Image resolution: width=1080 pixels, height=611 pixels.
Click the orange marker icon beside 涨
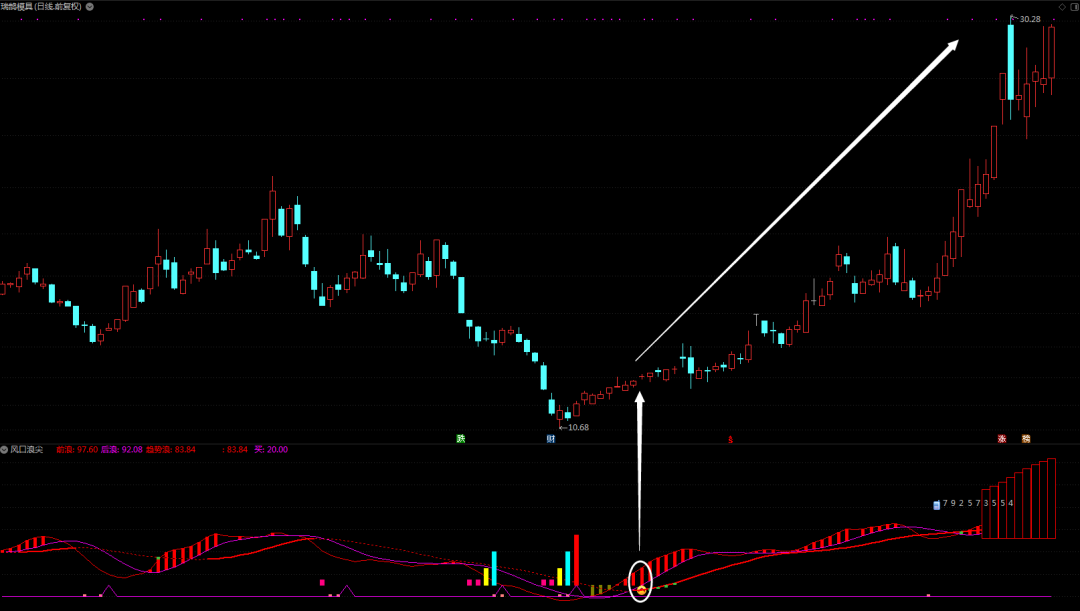[1026, 439]
